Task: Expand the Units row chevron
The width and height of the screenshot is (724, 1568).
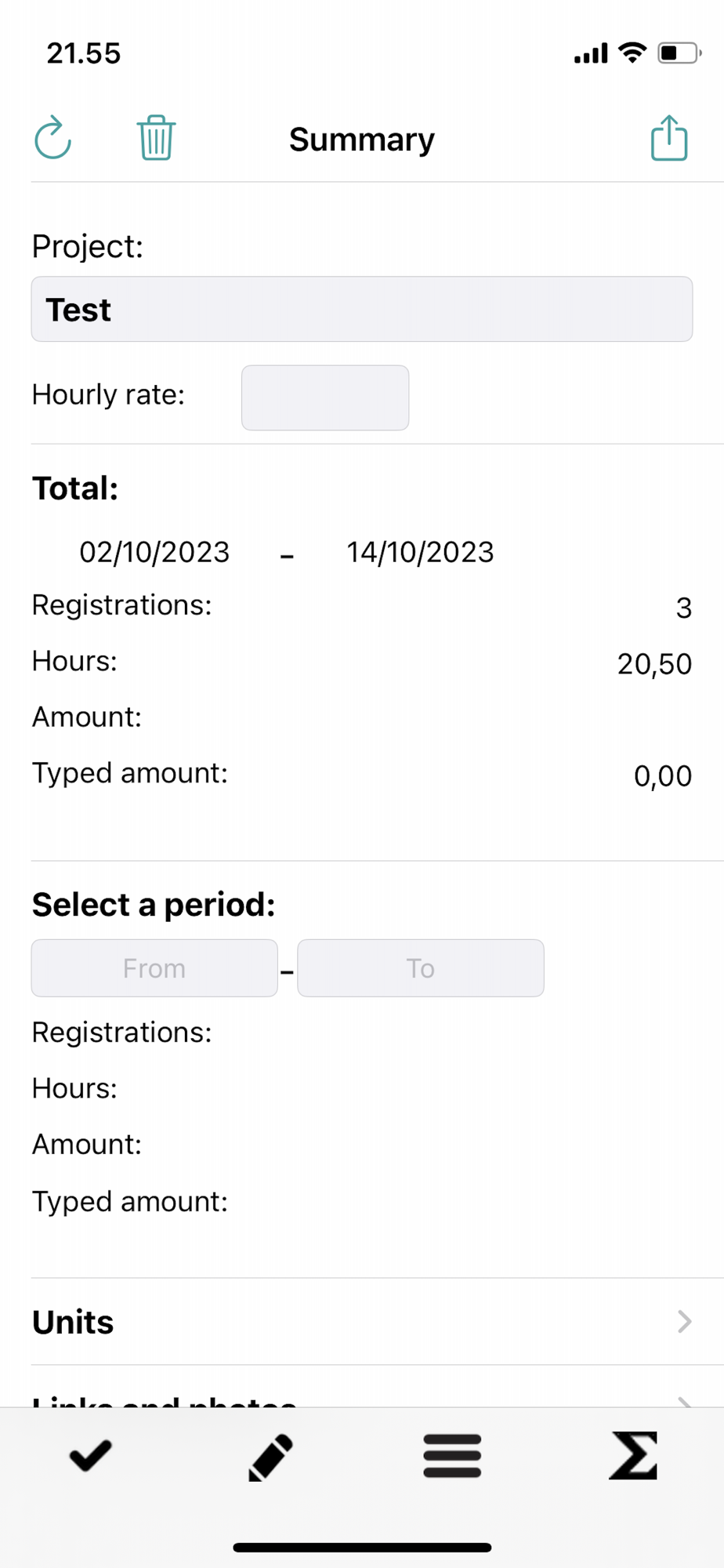Action: [684, 1322]
